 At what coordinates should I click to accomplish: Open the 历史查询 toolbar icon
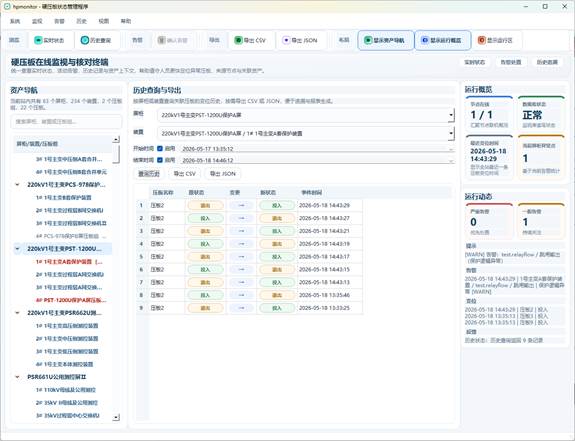pos(85,40)
